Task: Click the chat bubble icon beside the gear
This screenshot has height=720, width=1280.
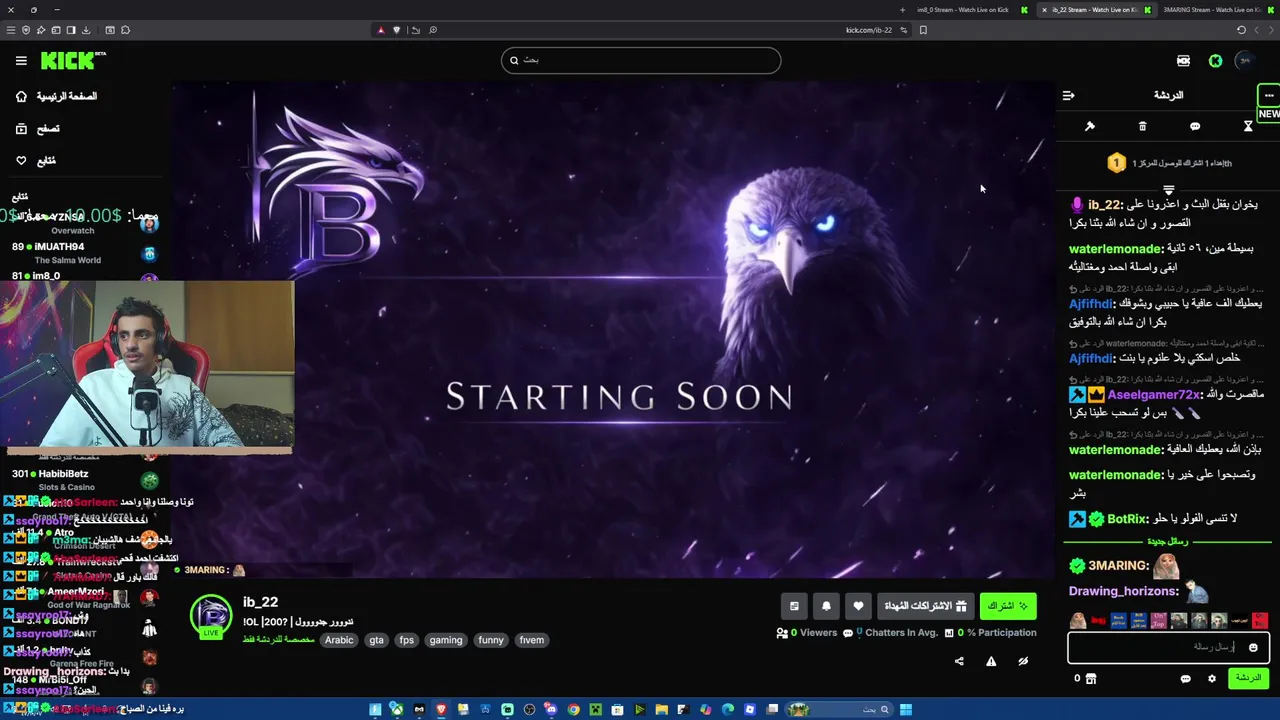Action: (1186, 678)
